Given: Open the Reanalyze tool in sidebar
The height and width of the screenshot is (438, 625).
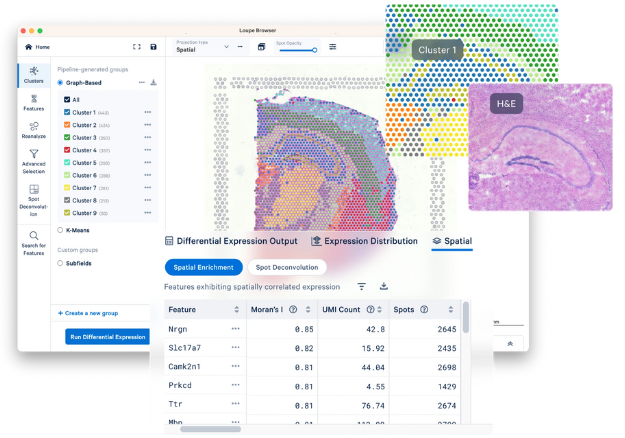Looking at the screenshot, I should 34,130.
